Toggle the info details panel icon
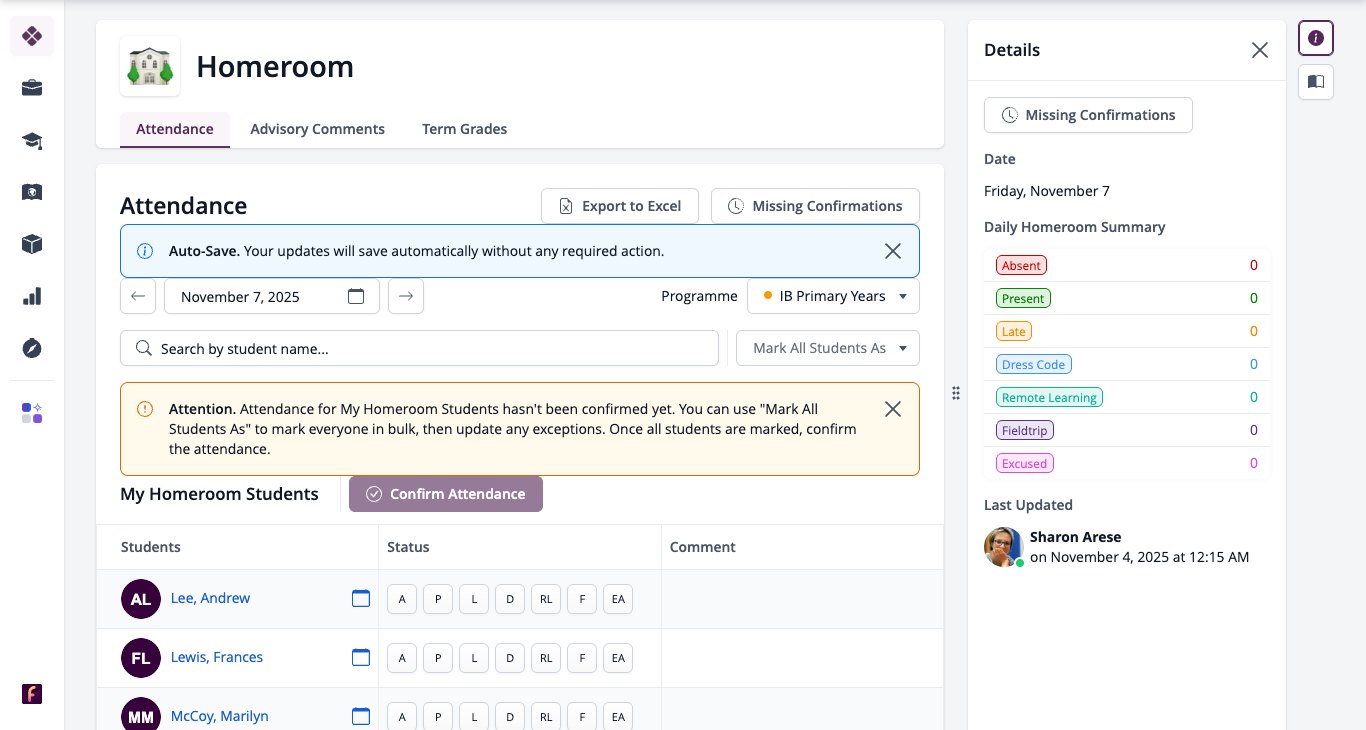The image size is (1366, 730). 1316,38
